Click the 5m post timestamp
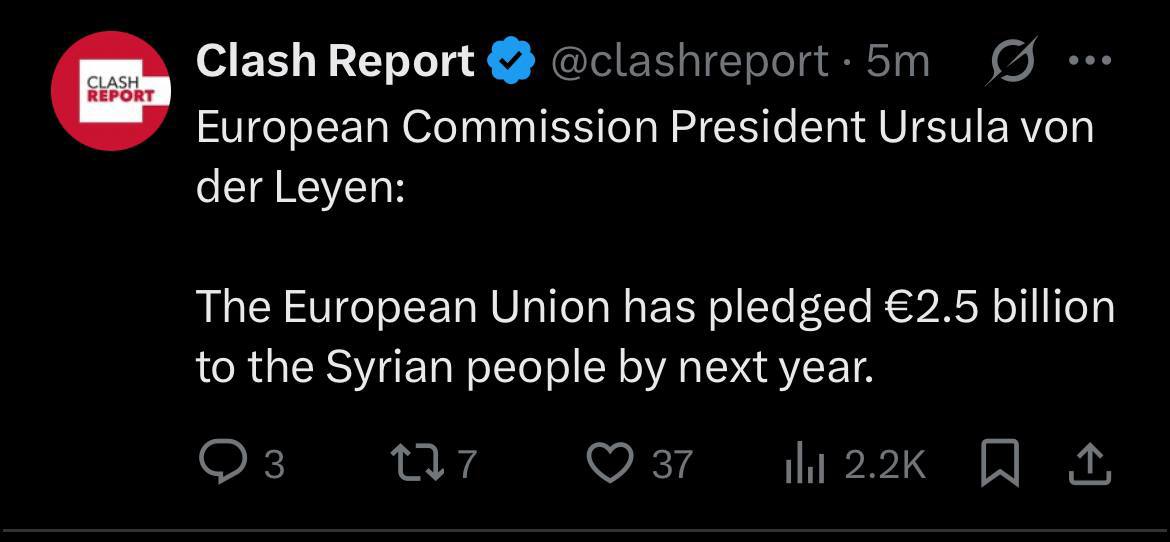Viewport: 1170px width, 542px height. click(897, 63)
